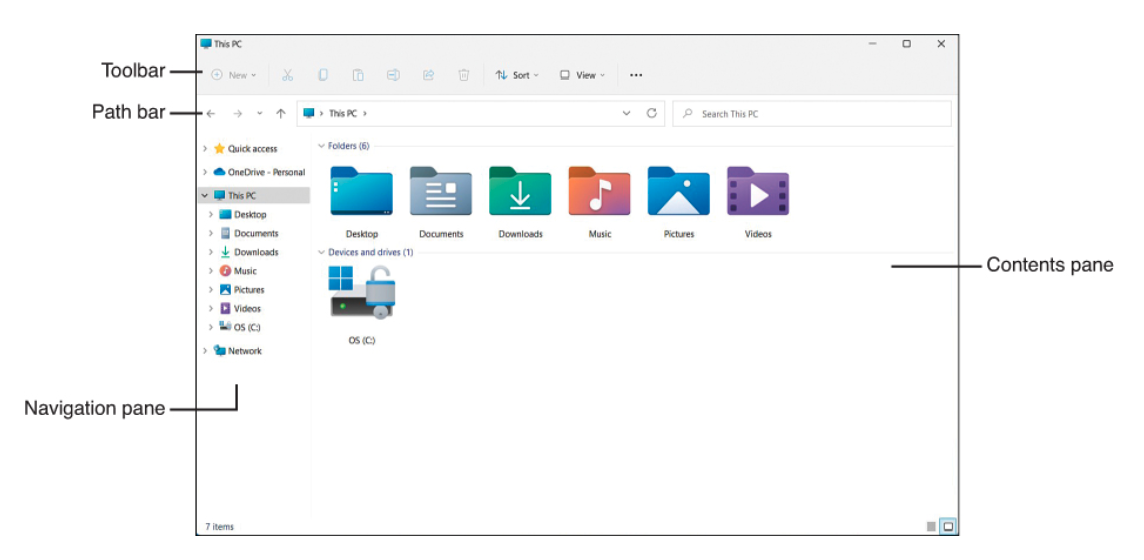Switch to large thumbnails view in status bar

coord(948,526)
